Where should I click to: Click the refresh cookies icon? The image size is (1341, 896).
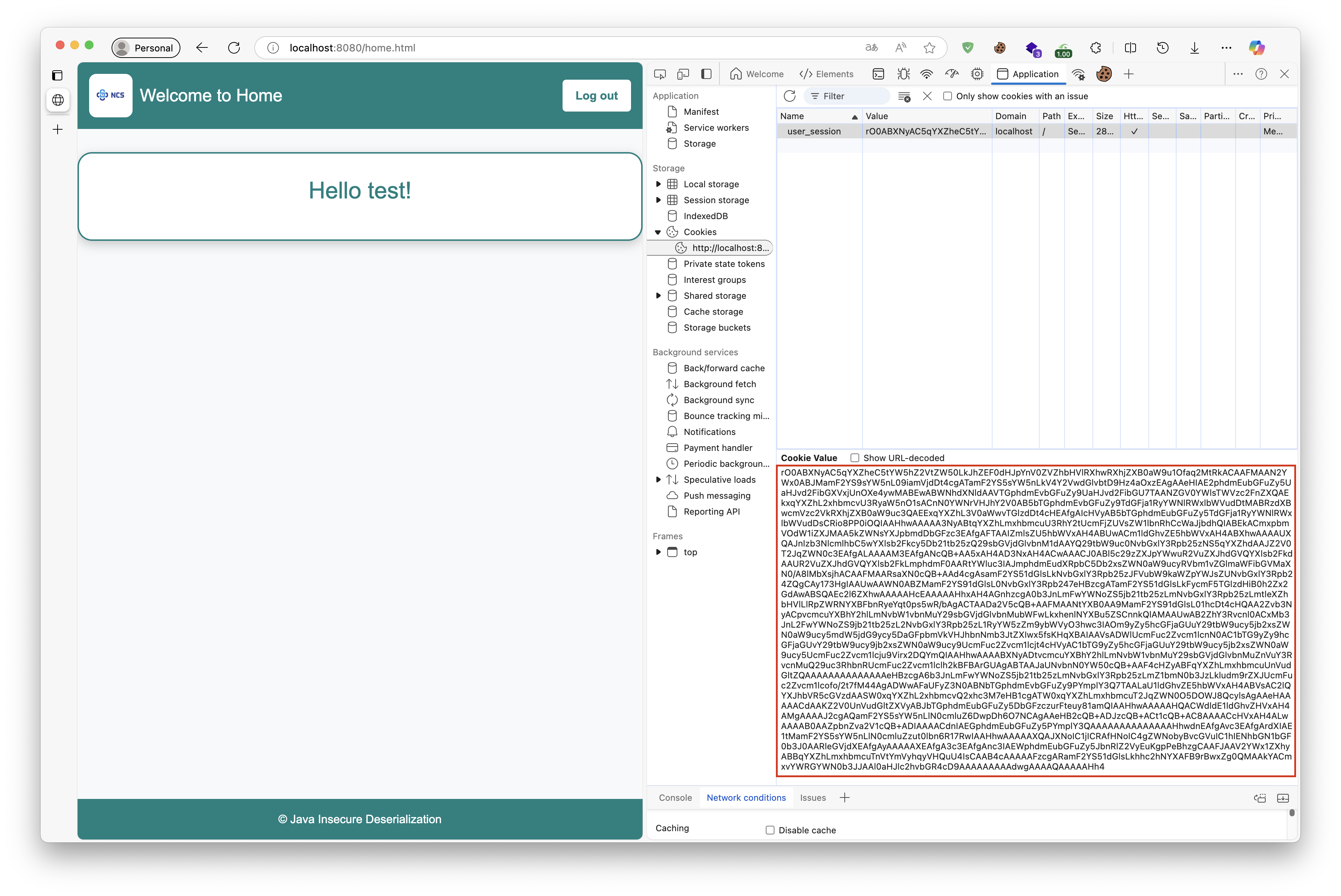tap(790, 96)
